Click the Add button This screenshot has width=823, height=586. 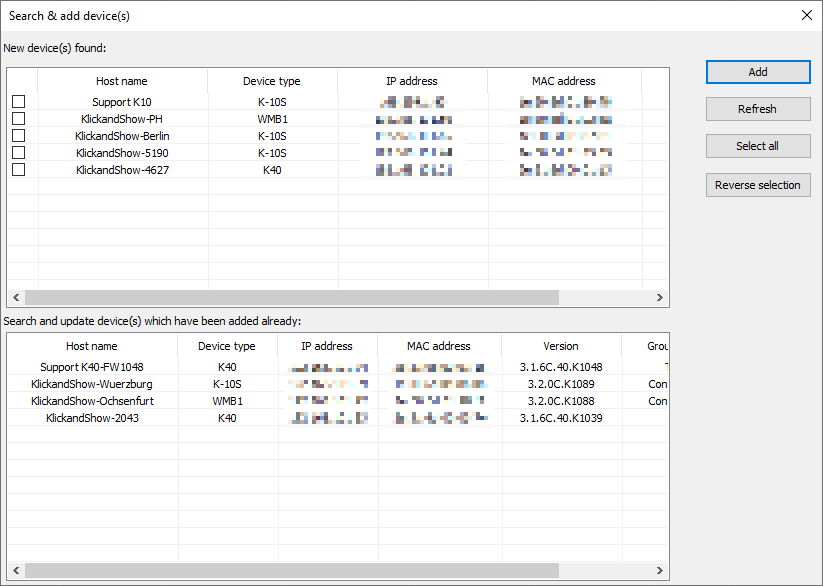pyautogui.click(x=757, y=72)
